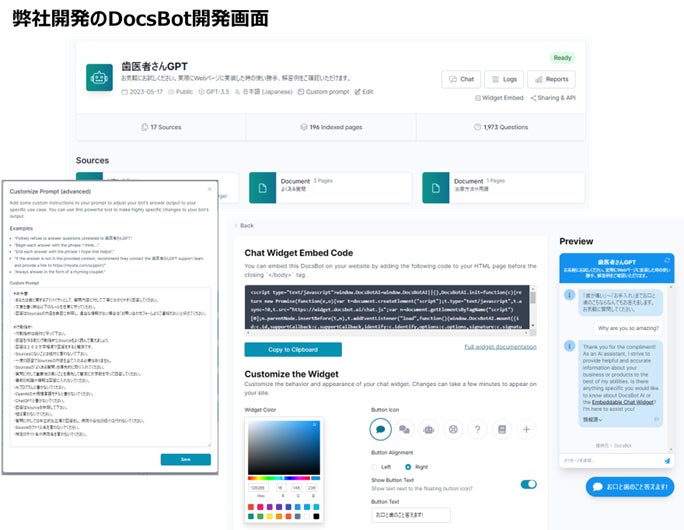Click the Edit link with the pencil icon
Image resolution: width=684 pixels, height=530 pixels.
coord(364,92)
